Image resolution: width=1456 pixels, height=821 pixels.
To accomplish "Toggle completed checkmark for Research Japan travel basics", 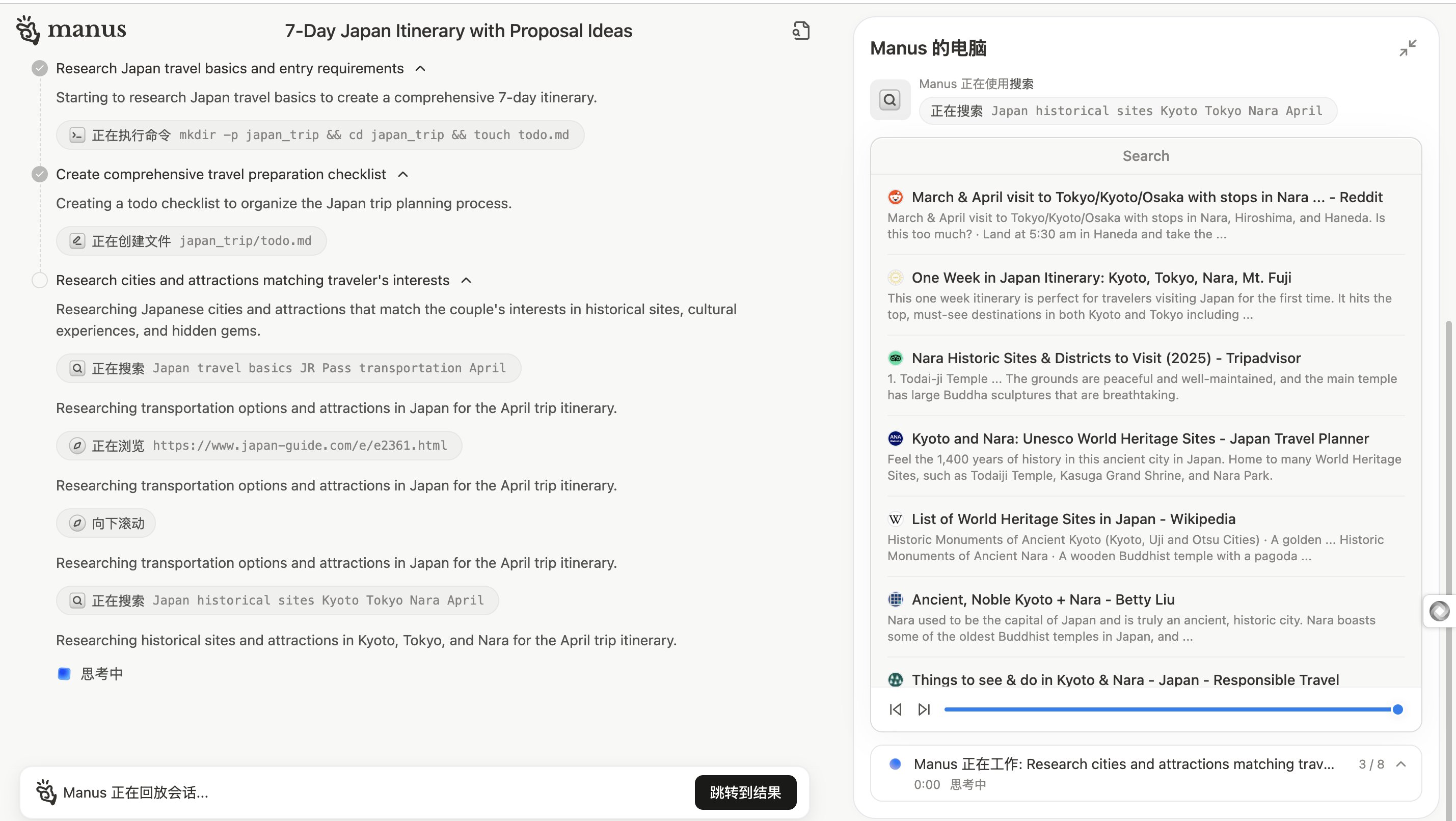I will pos(40,68).
